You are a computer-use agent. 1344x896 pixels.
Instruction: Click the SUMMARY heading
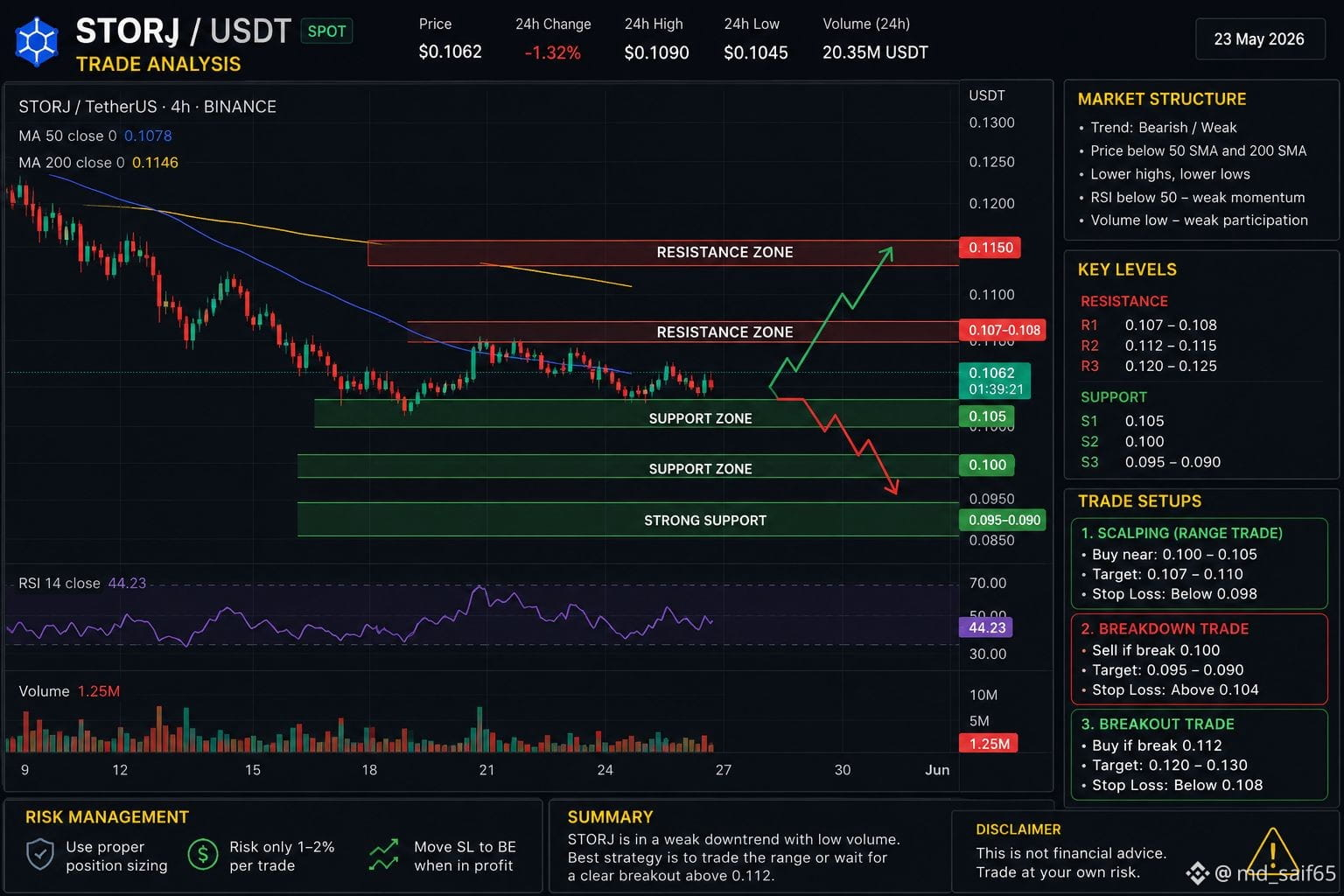point(610,817)
